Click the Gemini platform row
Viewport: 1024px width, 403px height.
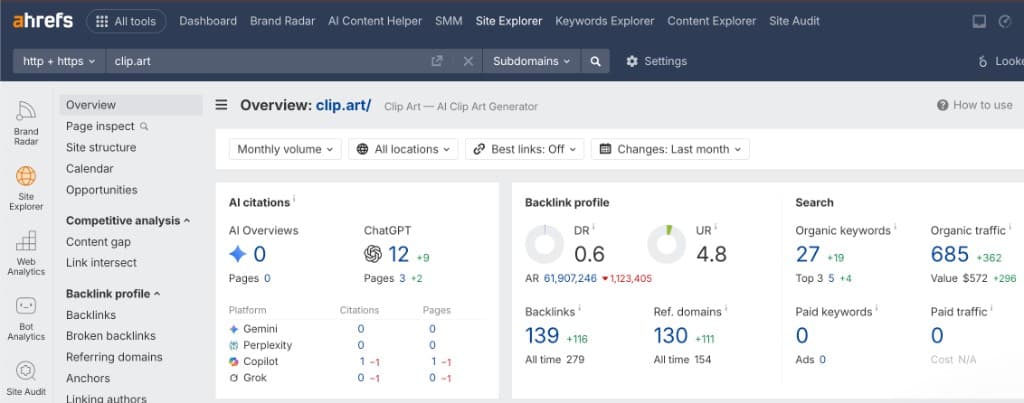pos(355,329)
